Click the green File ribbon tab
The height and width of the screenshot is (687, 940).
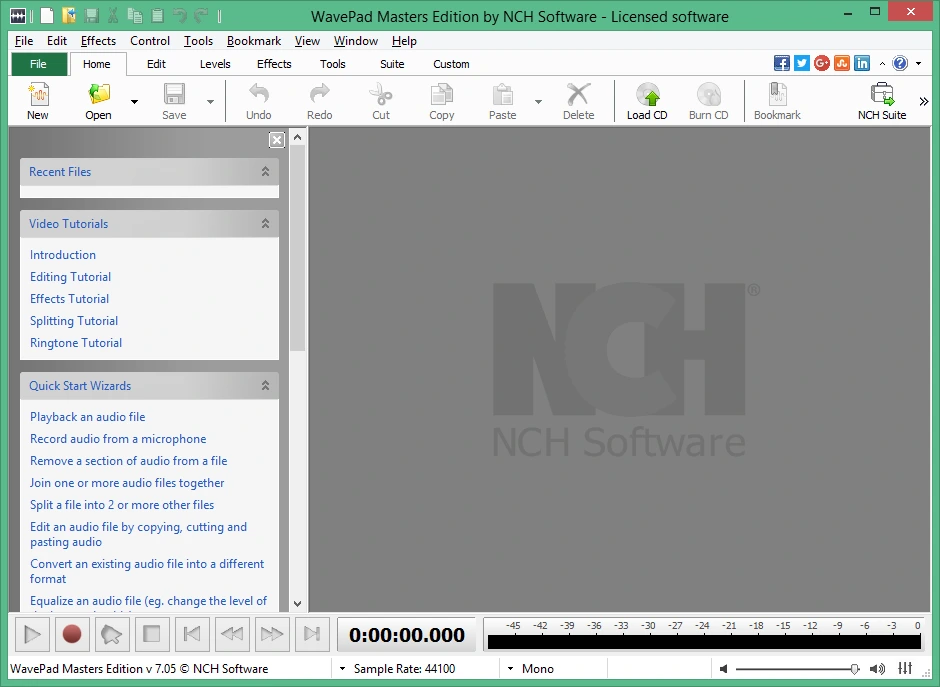[x=38, y=64]
